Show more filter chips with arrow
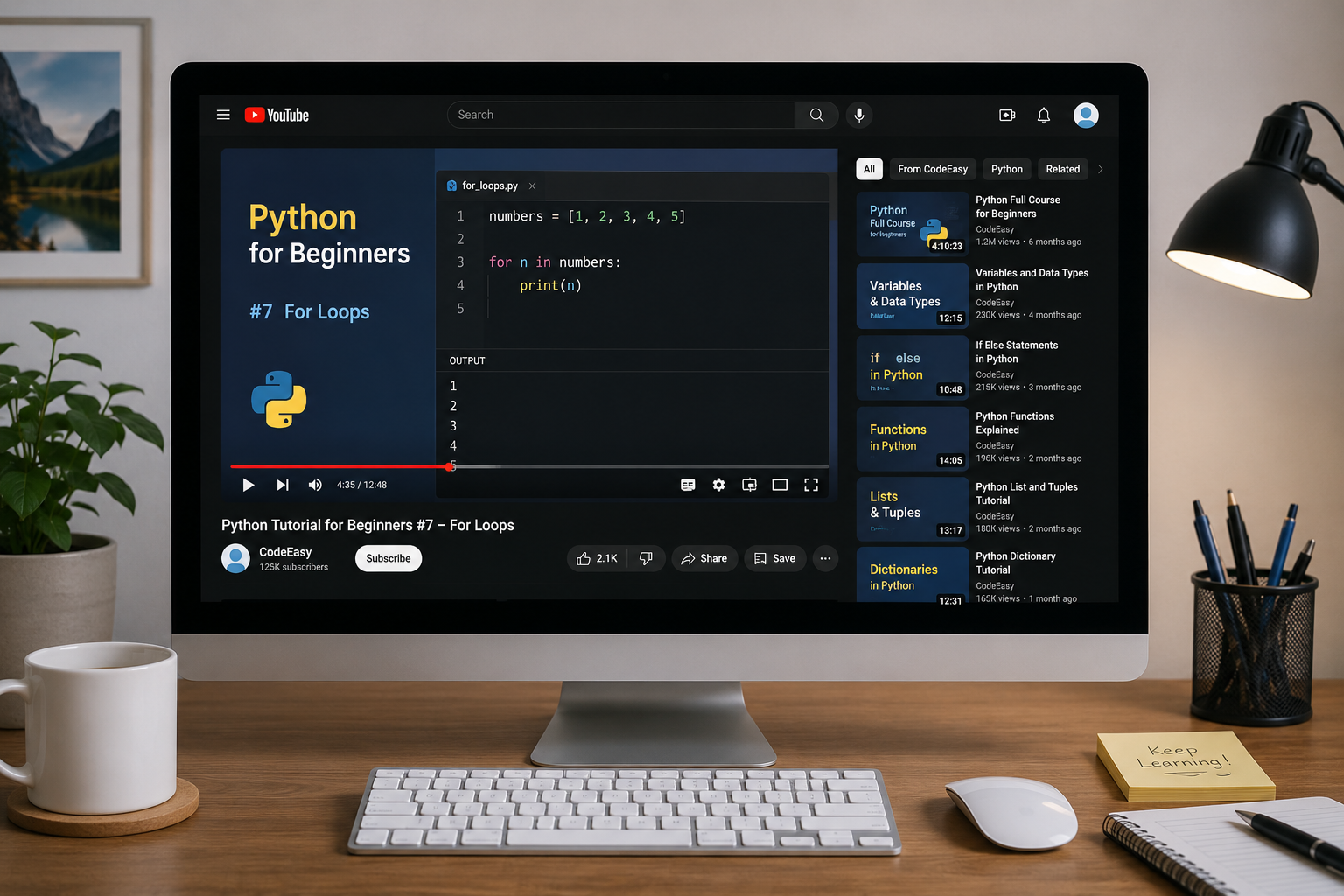This screenshot has height=896, width=1344. 1100,169
